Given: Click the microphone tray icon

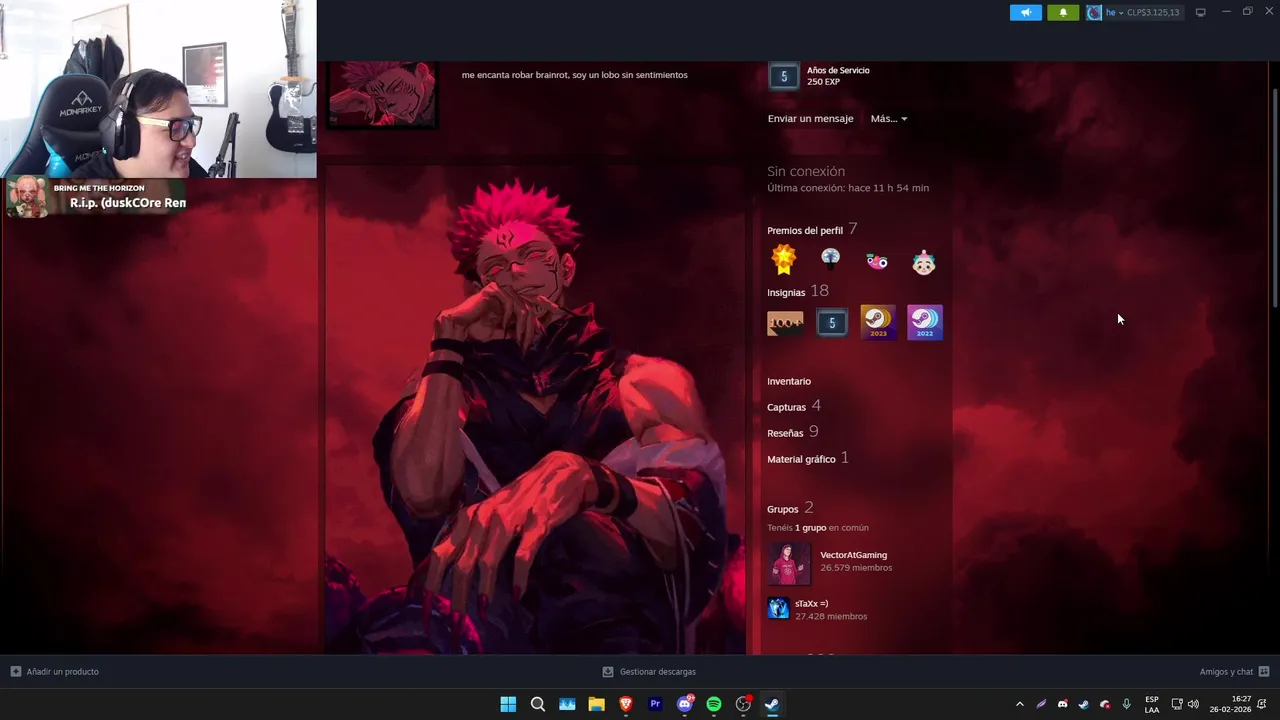Looking at the screenshot, I should pos(1127,704).
